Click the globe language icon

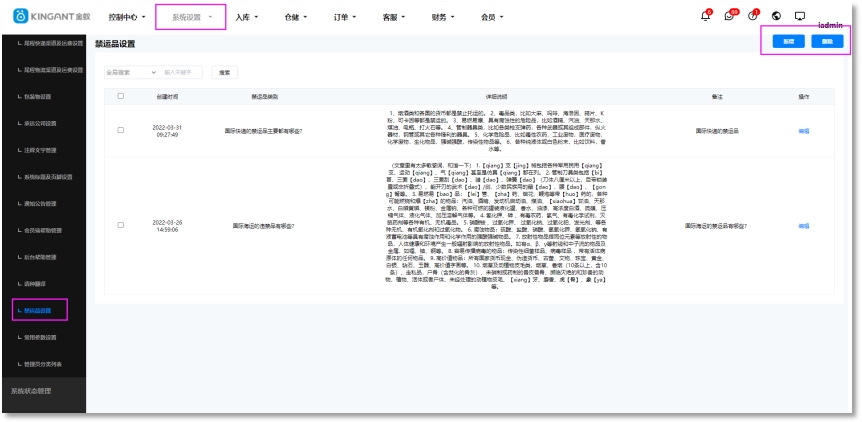point(776,16)
